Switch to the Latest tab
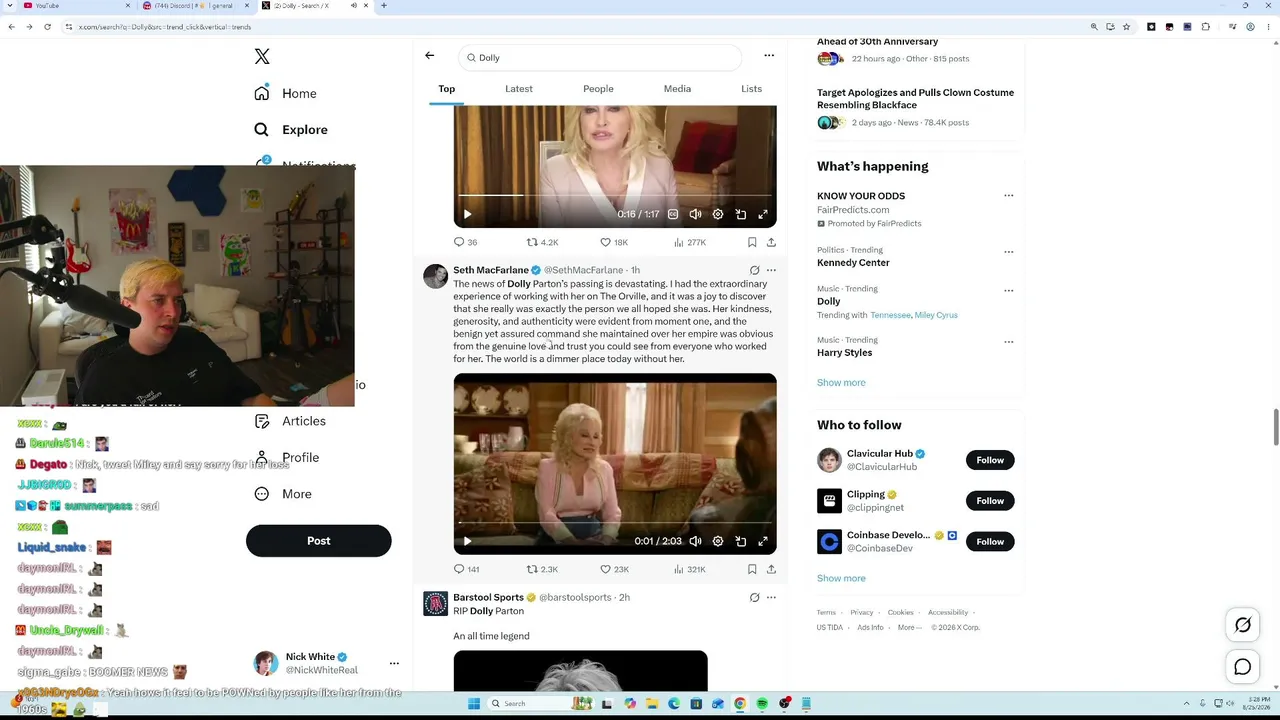 (519, 89)
